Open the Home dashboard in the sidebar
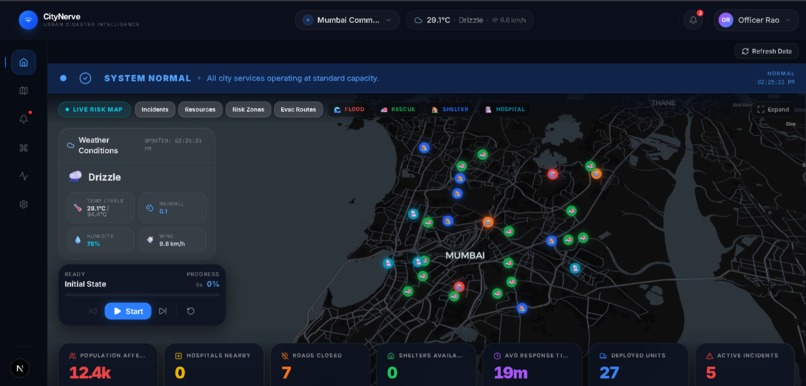 [x=23, y=63]
